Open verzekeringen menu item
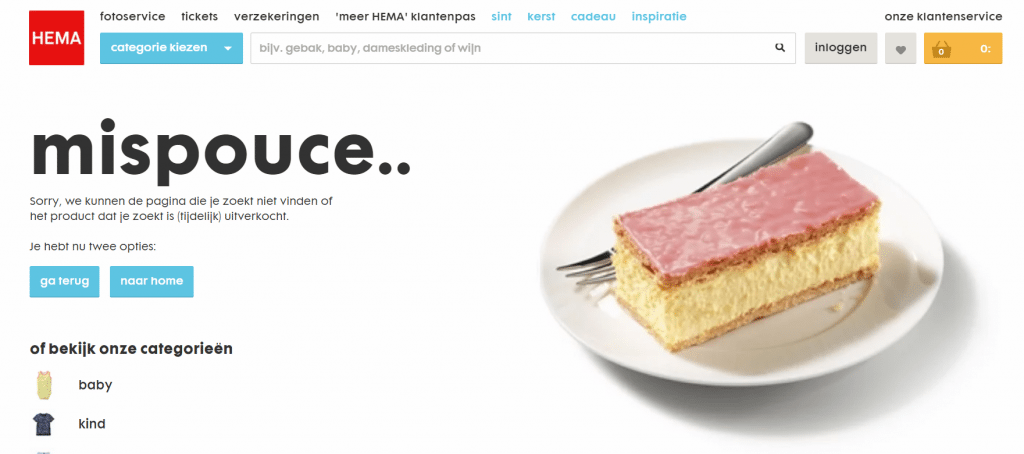Viewport: 1024px width, 454px height. click(276, 16)
